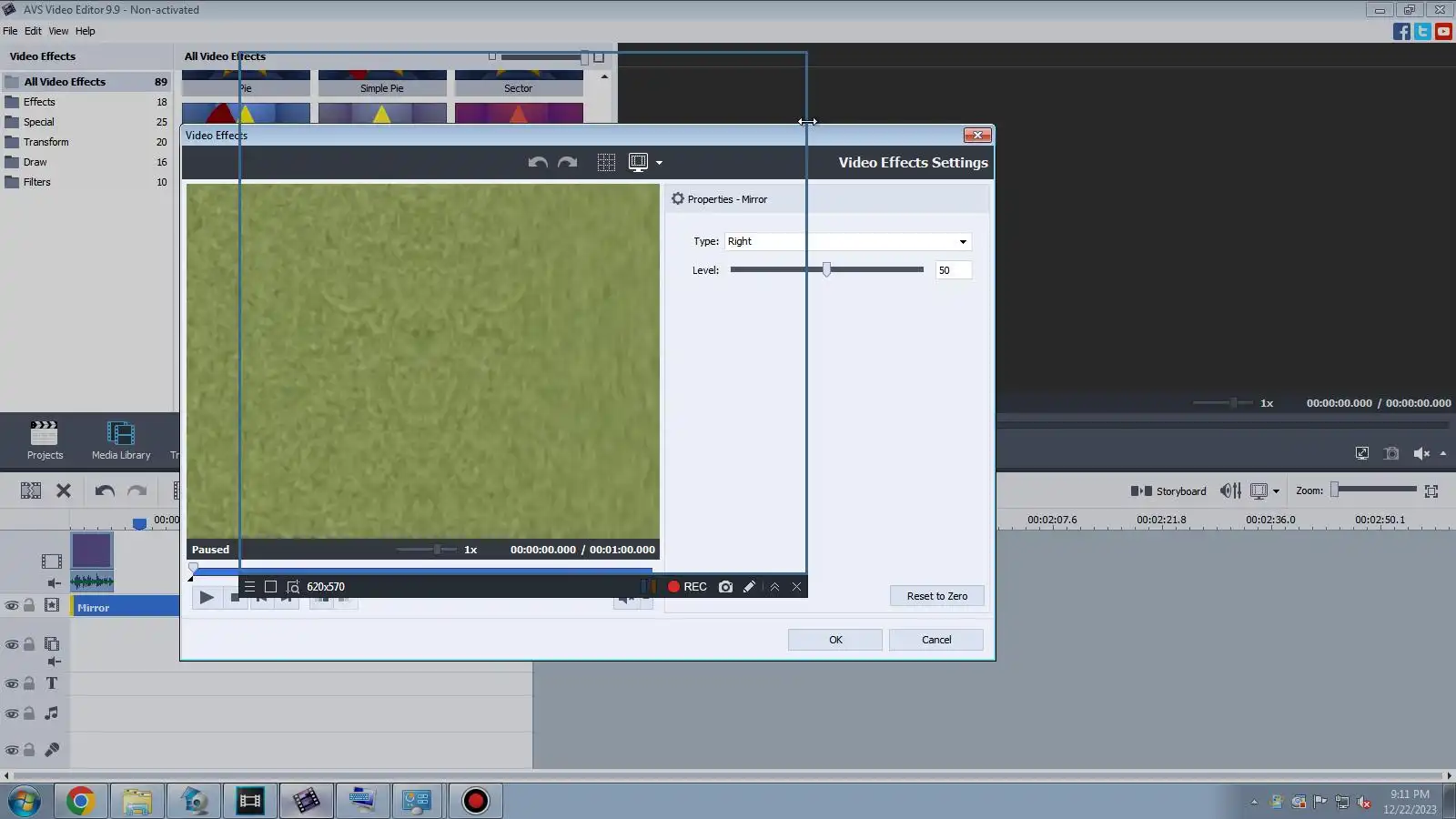
Task: Open the View menu
Action: (x=58, y=31)
